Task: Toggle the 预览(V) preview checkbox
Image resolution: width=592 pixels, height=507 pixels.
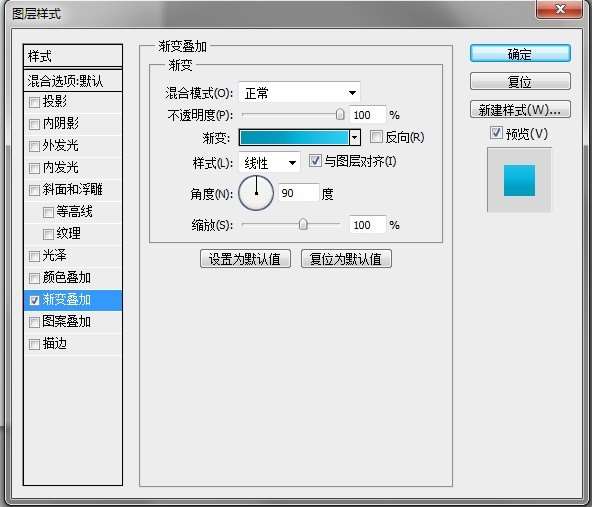Action: pyautogui.click(x=496, y=133)
